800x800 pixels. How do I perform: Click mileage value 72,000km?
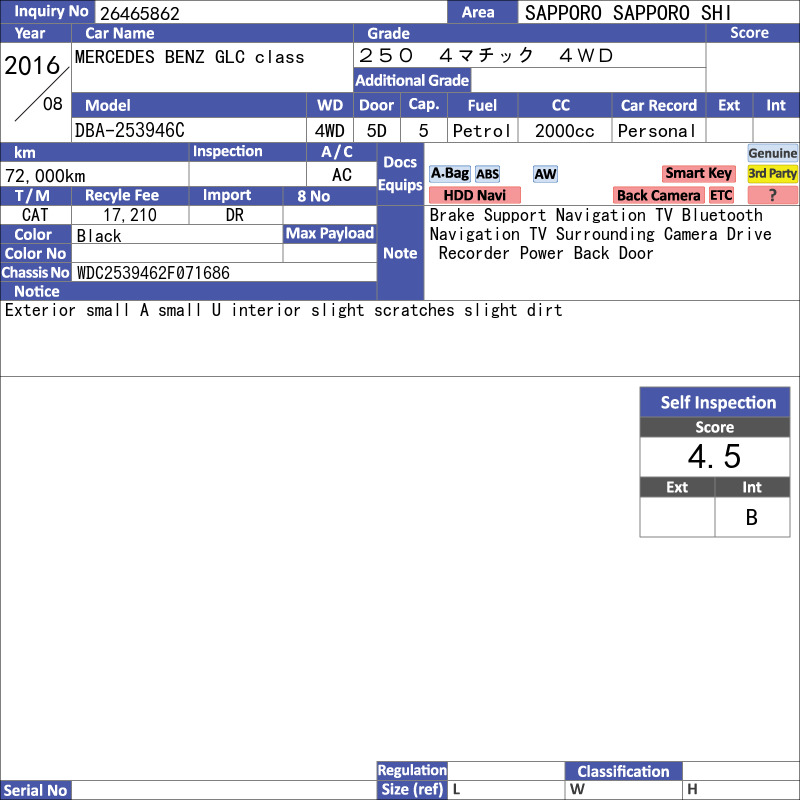(x=45, y=176)
